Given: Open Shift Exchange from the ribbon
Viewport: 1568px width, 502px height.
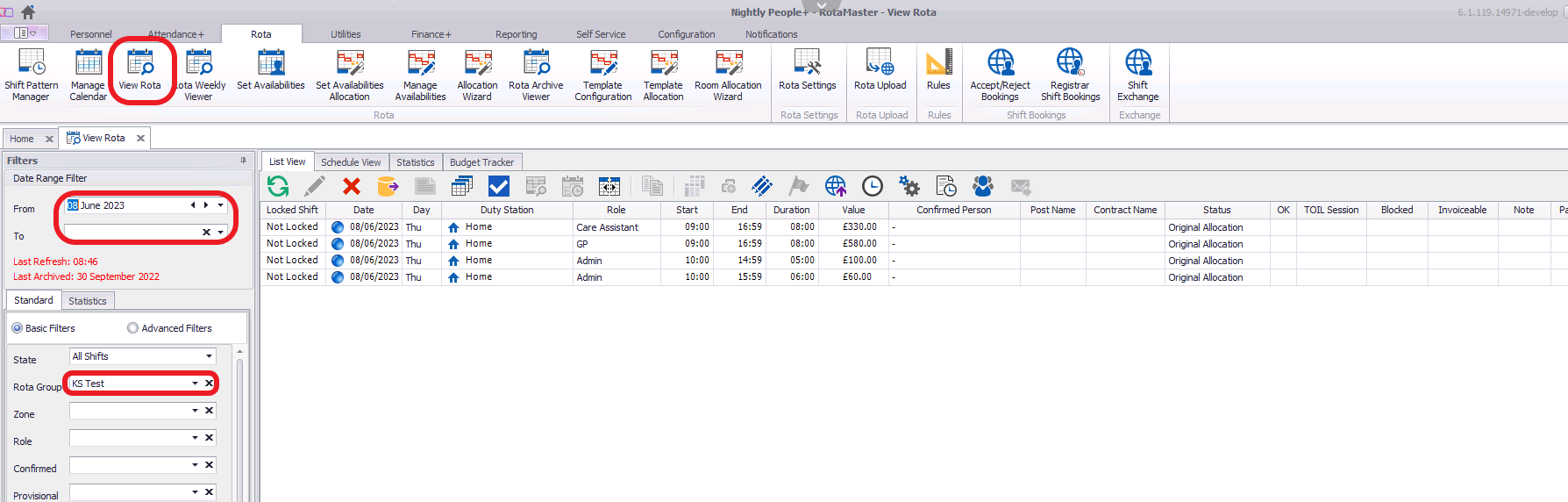Looking at the screenshot, I should coord(1137,75).
